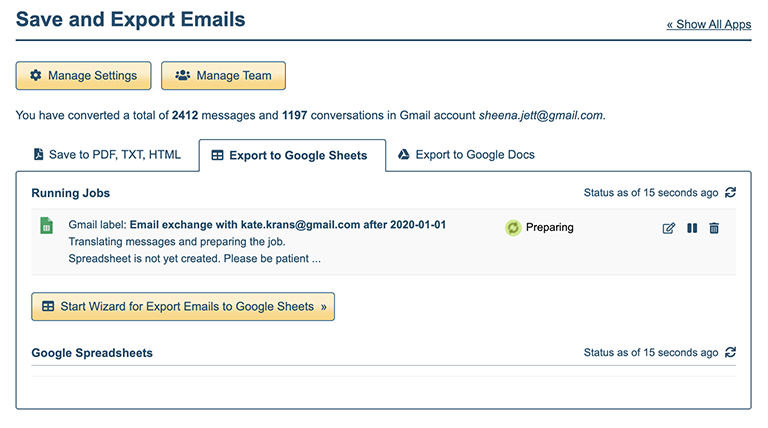The image size is (768, 428).
Task: Delete the running job with trash icon
Action: point(714,228)
